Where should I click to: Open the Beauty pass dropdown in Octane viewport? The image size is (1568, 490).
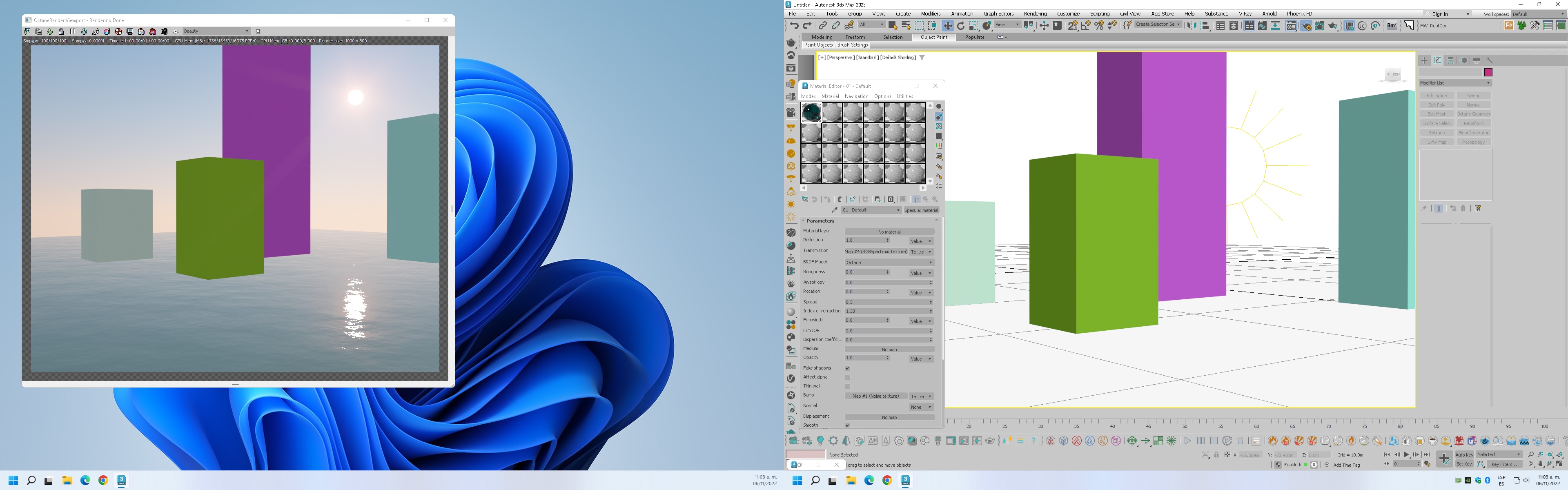pos(216,31)
